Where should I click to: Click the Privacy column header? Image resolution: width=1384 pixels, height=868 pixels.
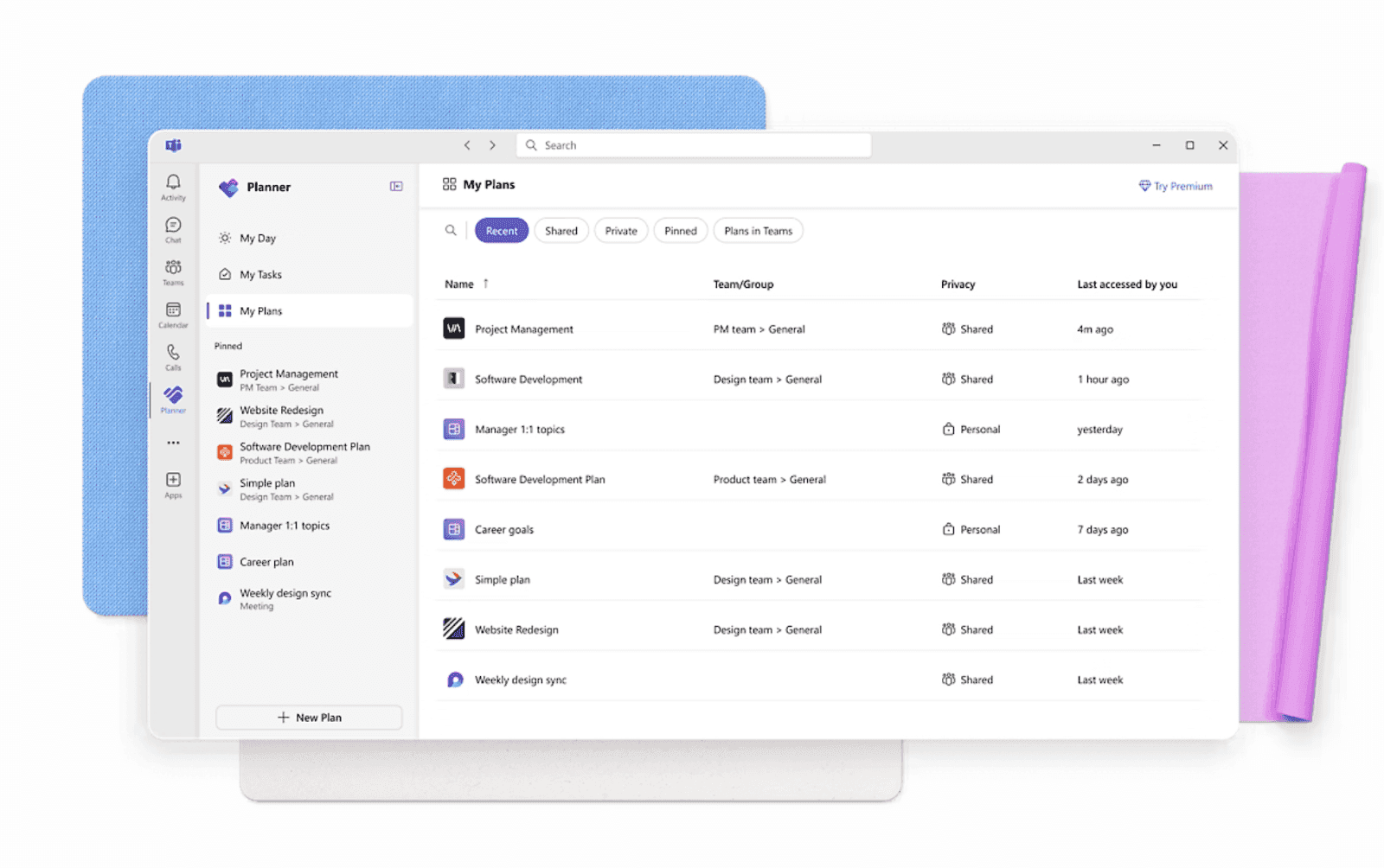coord(958,284)
